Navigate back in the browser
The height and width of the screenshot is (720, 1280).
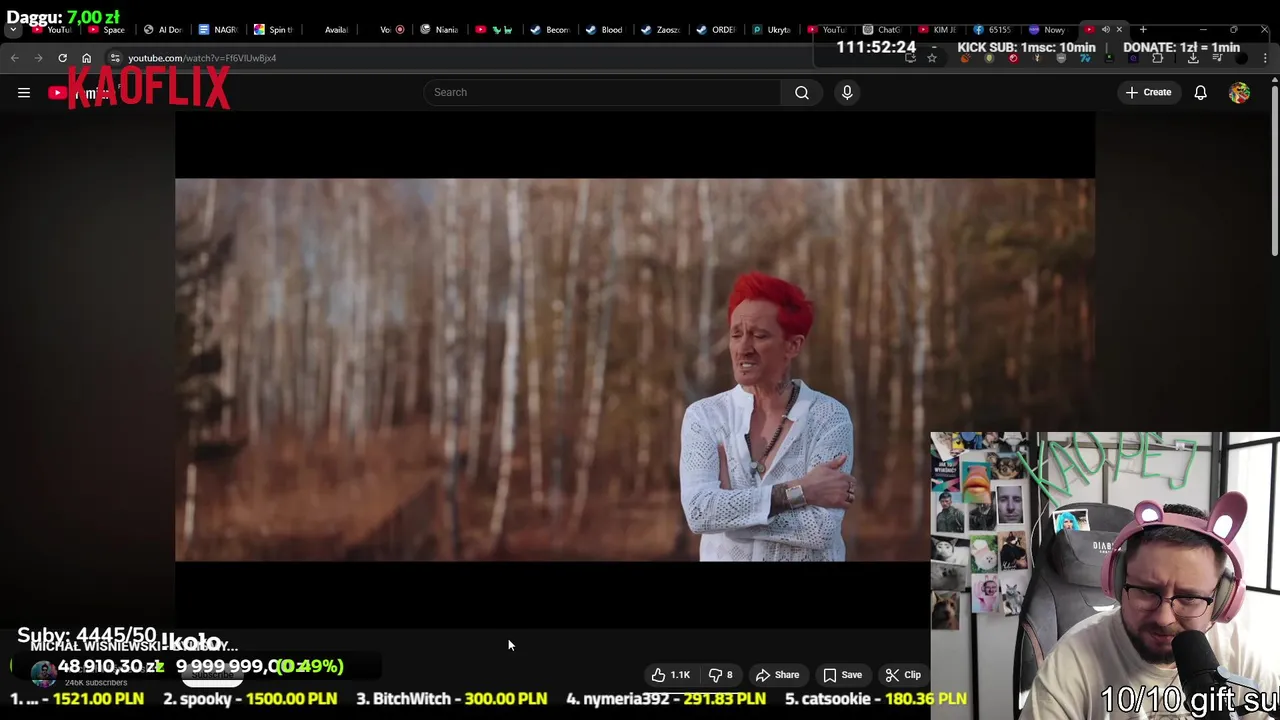[15, 58]
